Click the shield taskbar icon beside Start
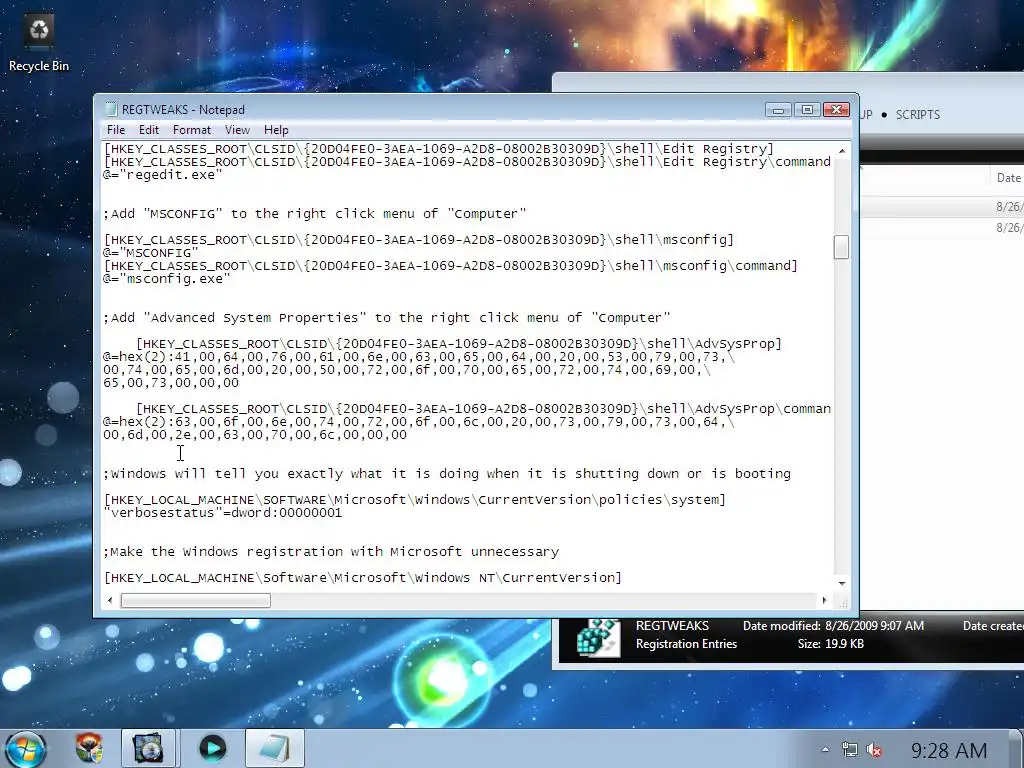The width and height of the screenshot is (1024, 768). pyautogui.click(x=89, y=748)
